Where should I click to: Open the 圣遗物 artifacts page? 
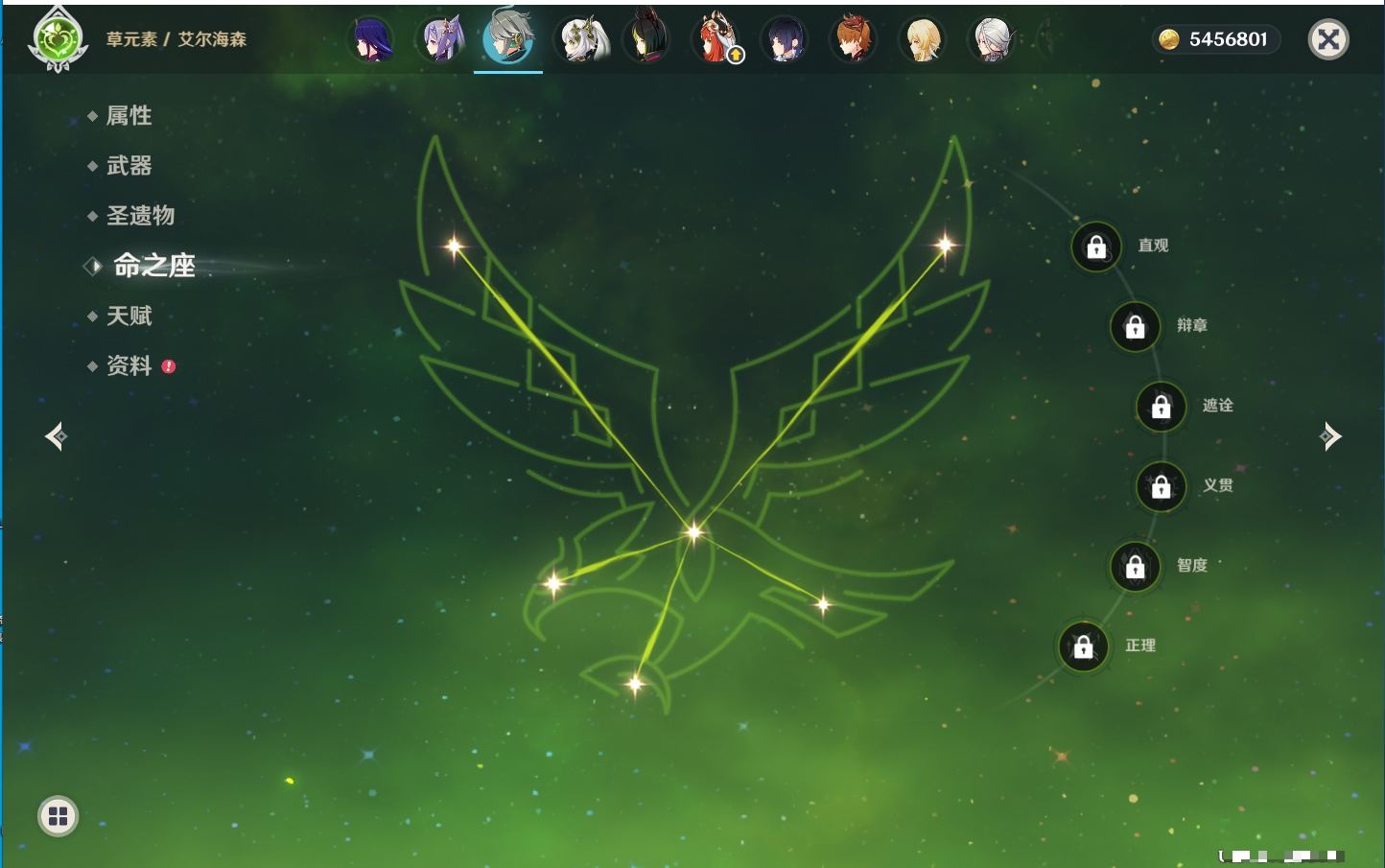click(140, 216)
